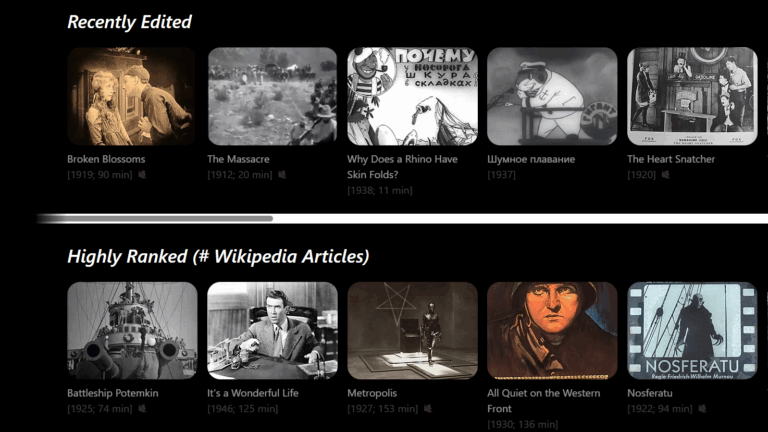The height and width of the screenshot is (432, 768).
Task: Select the Battleship Potemkin thumbnail
Action: [132, 331]
